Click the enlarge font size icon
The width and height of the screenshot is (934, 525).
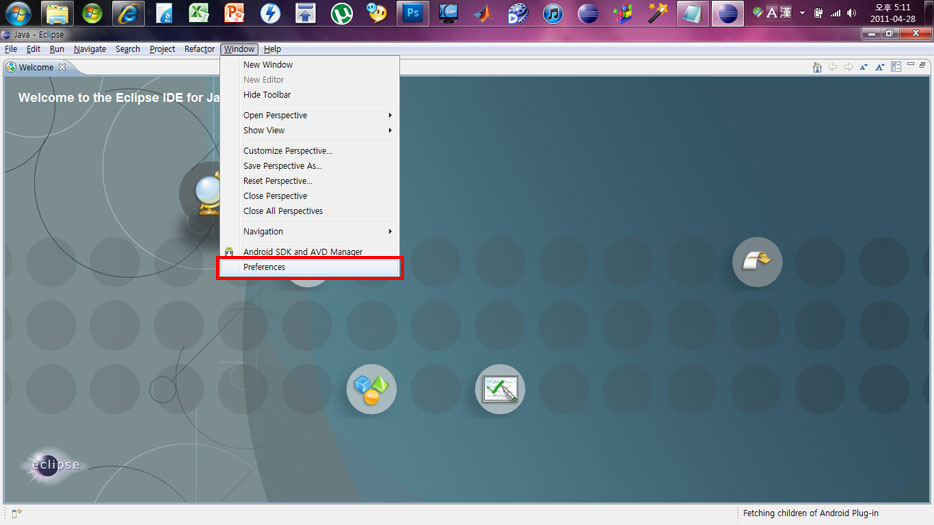[x=880, y=67]
